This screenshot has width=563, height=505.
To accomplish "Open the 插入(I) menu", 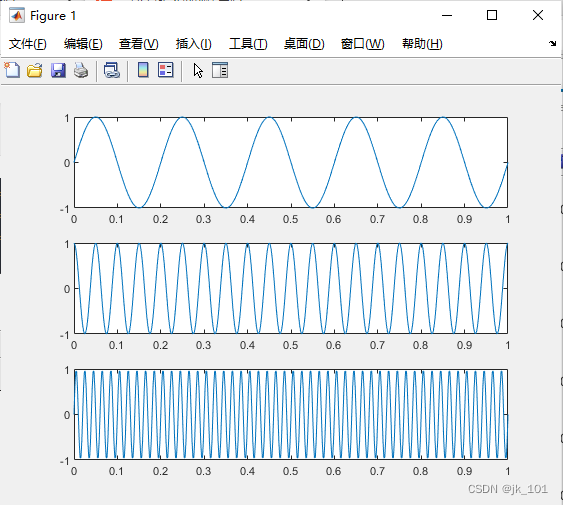I will tap(194, 44).
